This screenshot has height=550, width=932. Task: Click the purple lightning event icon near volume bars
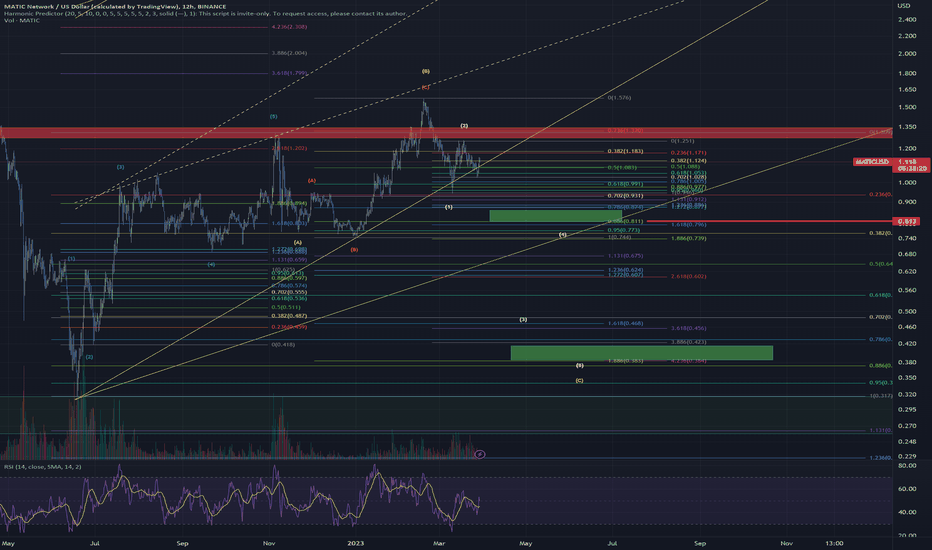tap(480, 454)
